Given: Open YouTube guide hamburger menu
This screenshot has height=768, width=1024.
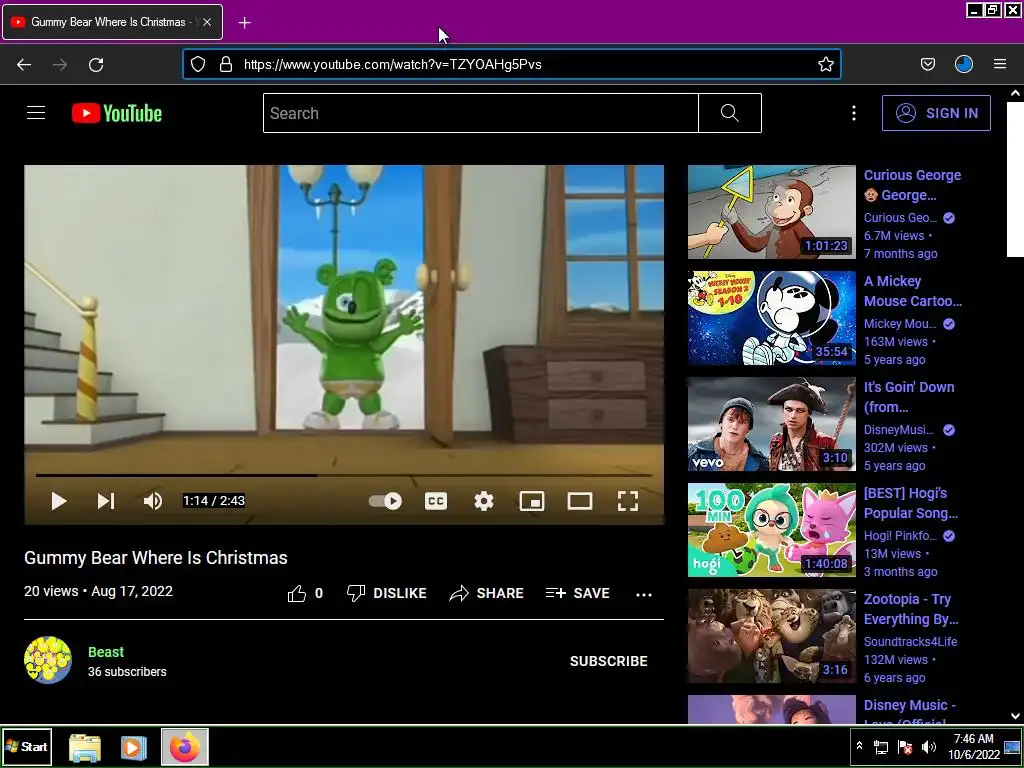Looking at the screenshot, I should click(x=36, y=113).
